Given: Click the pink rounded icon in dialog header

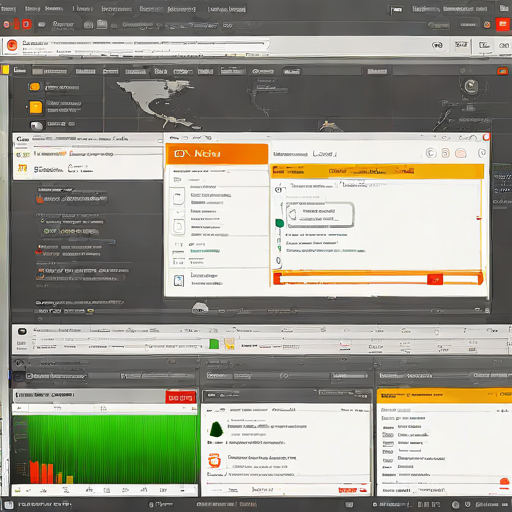Looking at the screenshot, I should point(461,153).
